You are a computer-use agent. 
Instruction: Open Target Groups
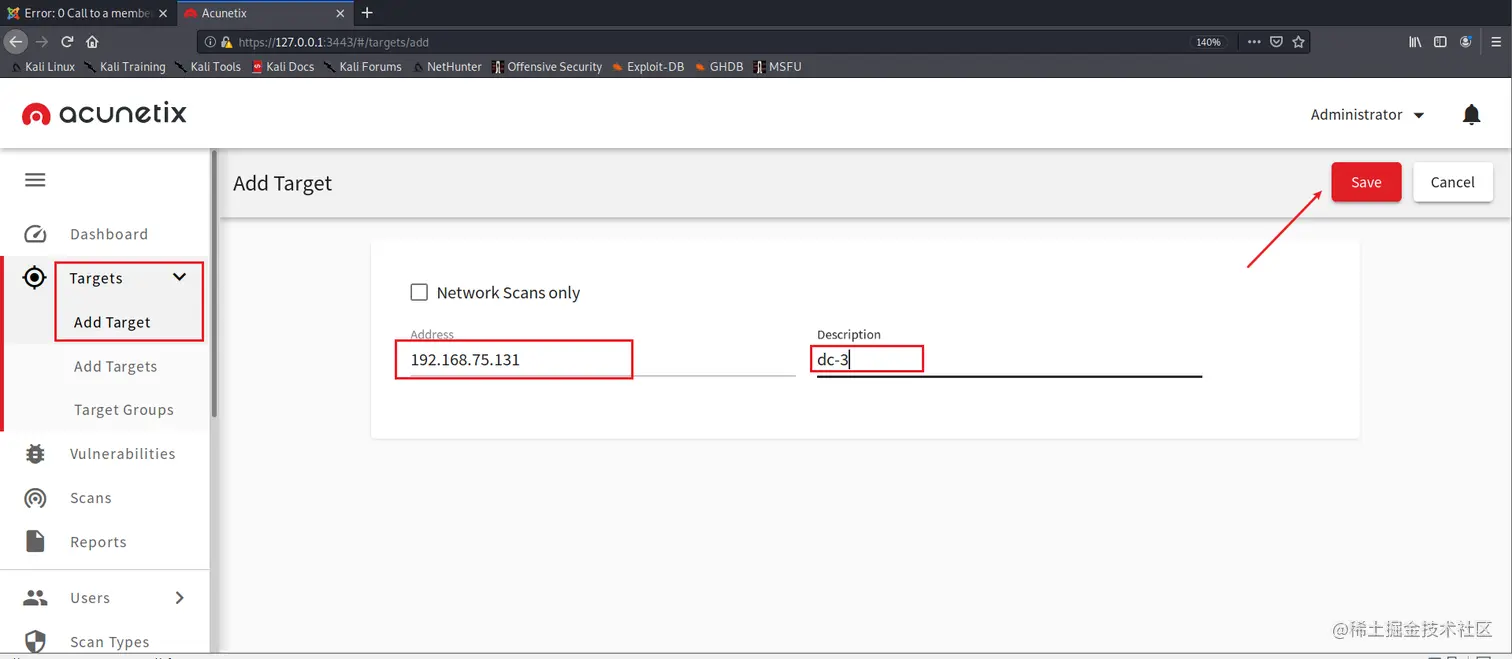(x=124, y=410)
